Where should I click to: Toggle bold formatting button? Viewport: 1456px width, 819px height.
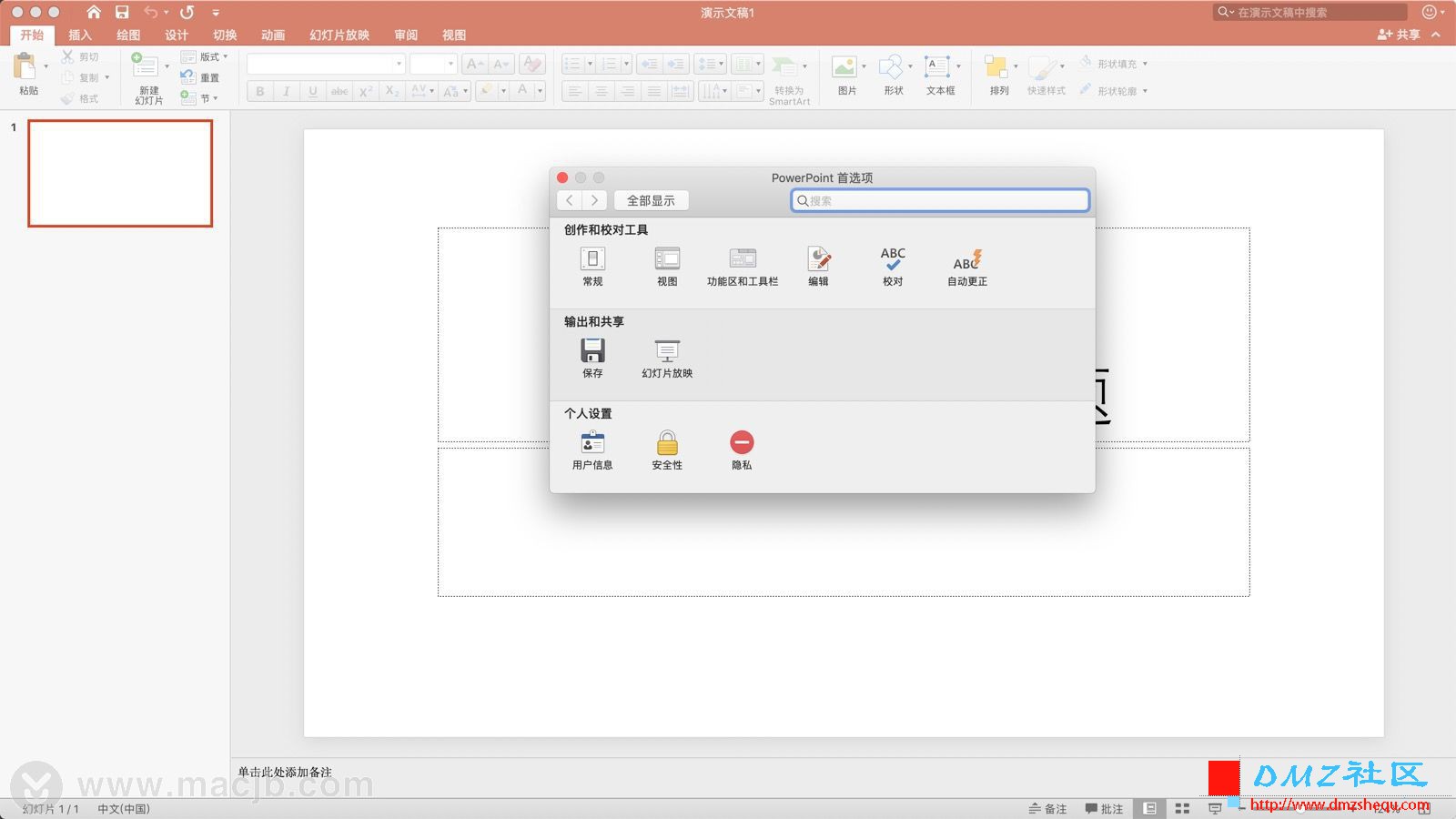(x=260, y=91)
